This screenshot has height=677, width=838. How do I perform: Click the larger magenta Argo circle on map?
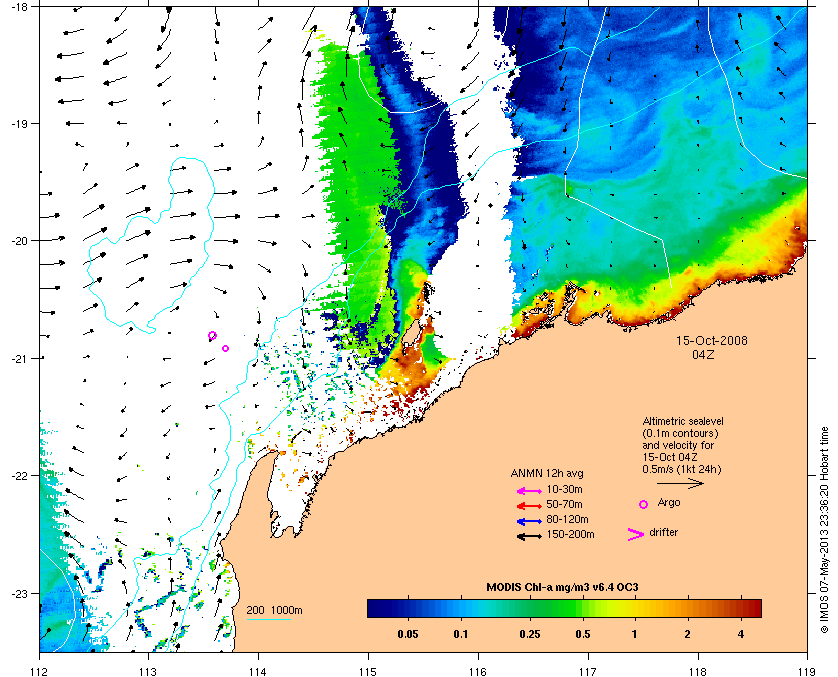point(212,336)
